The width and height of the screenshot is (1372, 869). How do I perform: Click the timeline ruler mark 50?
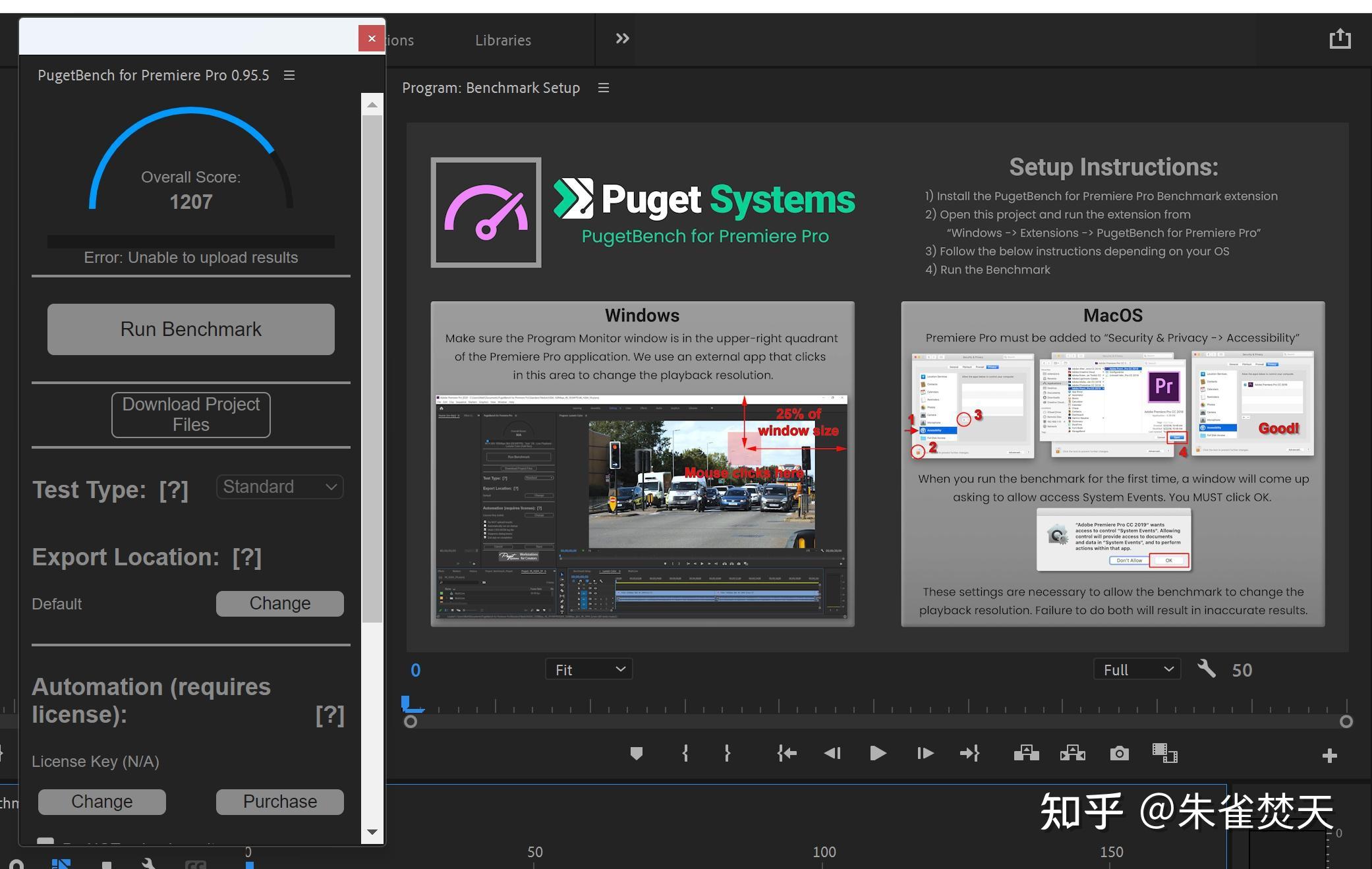pyautogui.click(x=534, y=852)
